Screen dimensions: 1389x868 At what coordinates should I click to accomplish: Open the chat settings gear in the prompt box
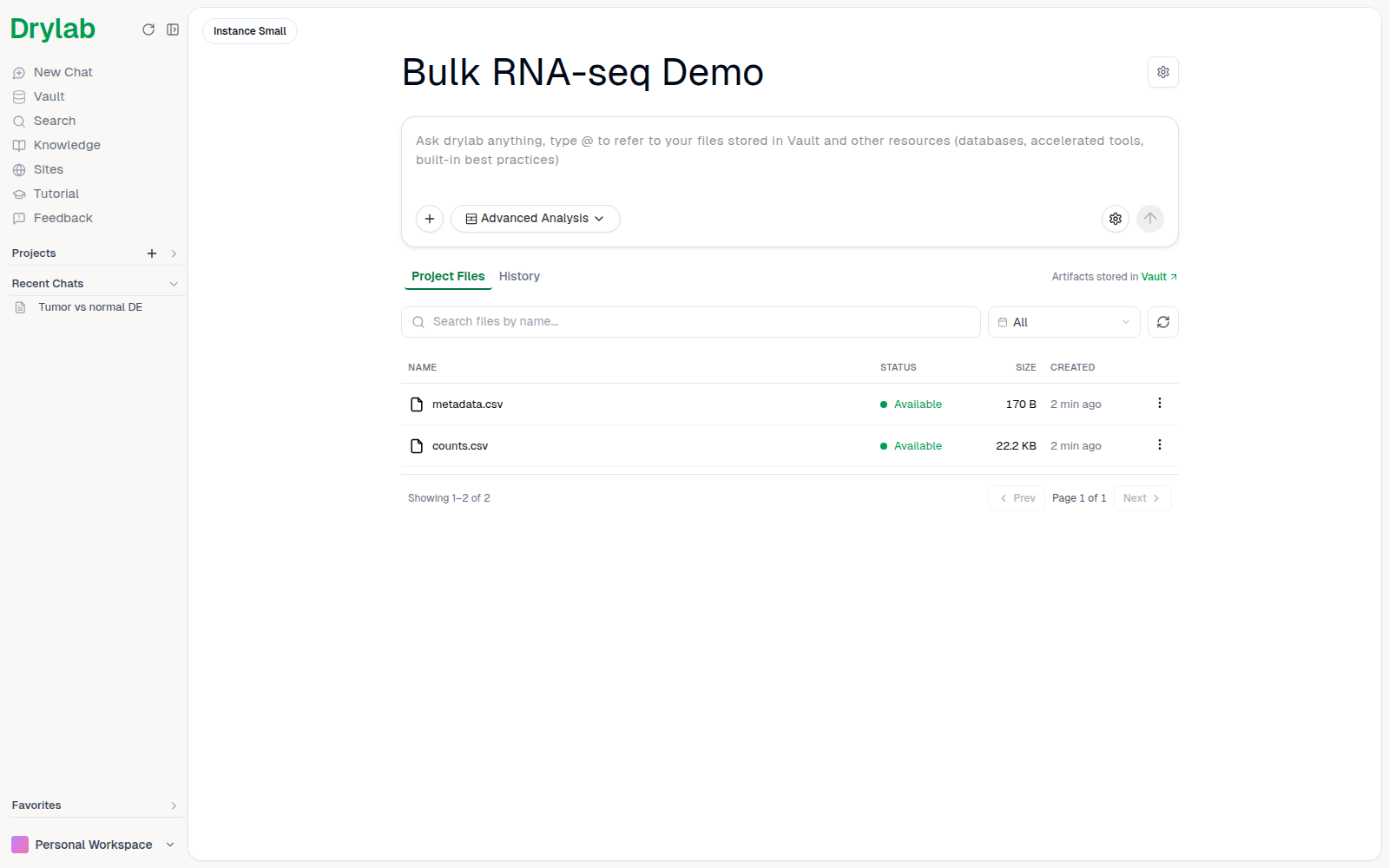1116,219
